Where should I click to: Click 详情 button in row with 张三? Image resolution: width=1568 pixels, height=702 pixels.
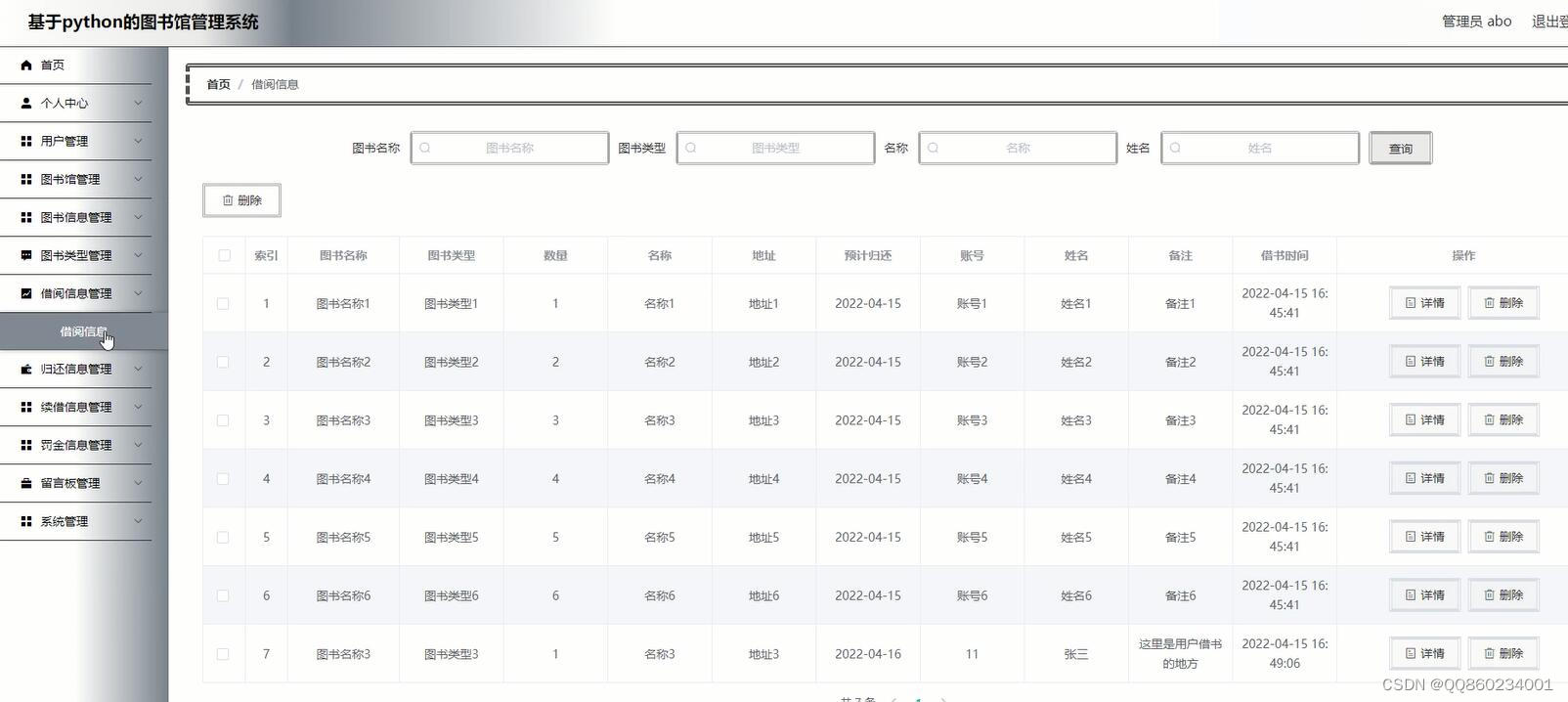pyautogui.click(x=1424, y=653)
